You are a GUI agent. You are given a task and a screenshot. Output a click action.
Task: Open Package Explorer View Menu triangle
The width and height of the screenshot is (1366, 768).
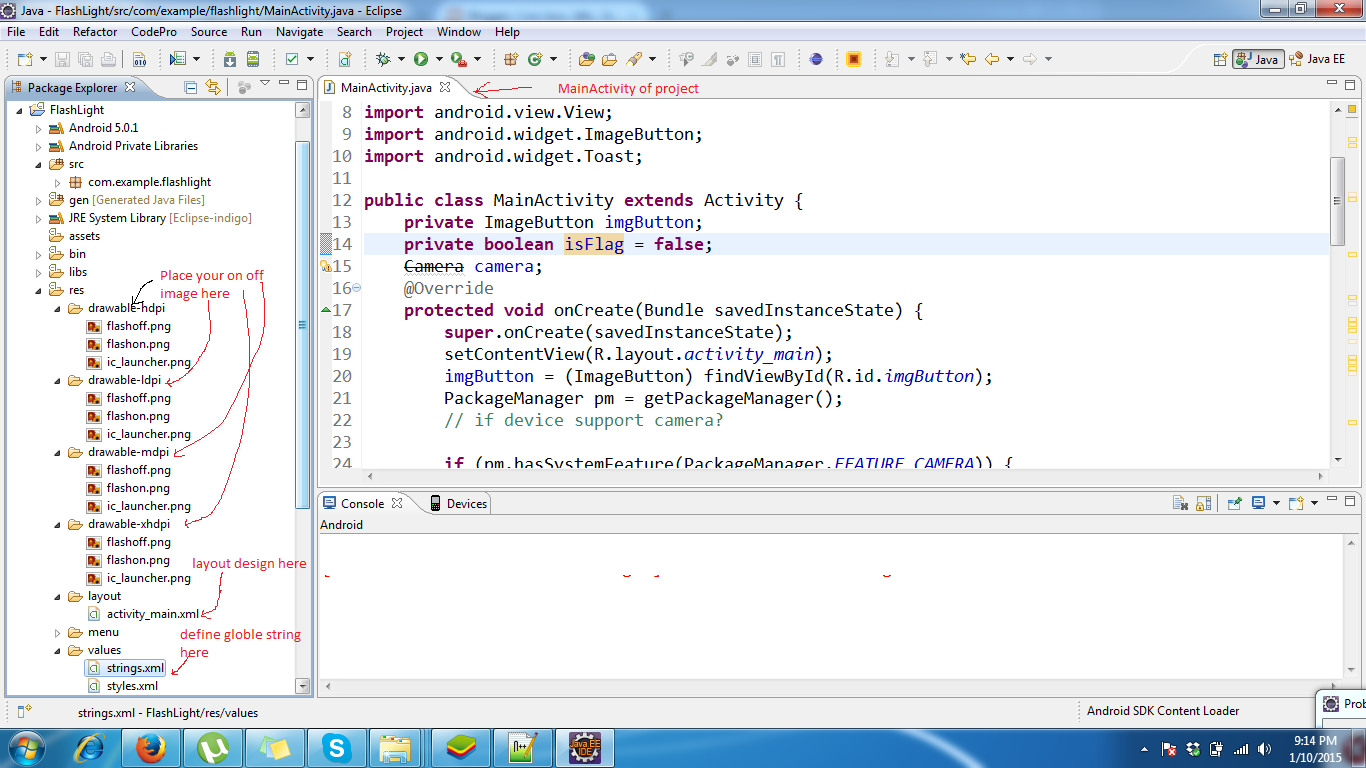[x=265, y=84]
